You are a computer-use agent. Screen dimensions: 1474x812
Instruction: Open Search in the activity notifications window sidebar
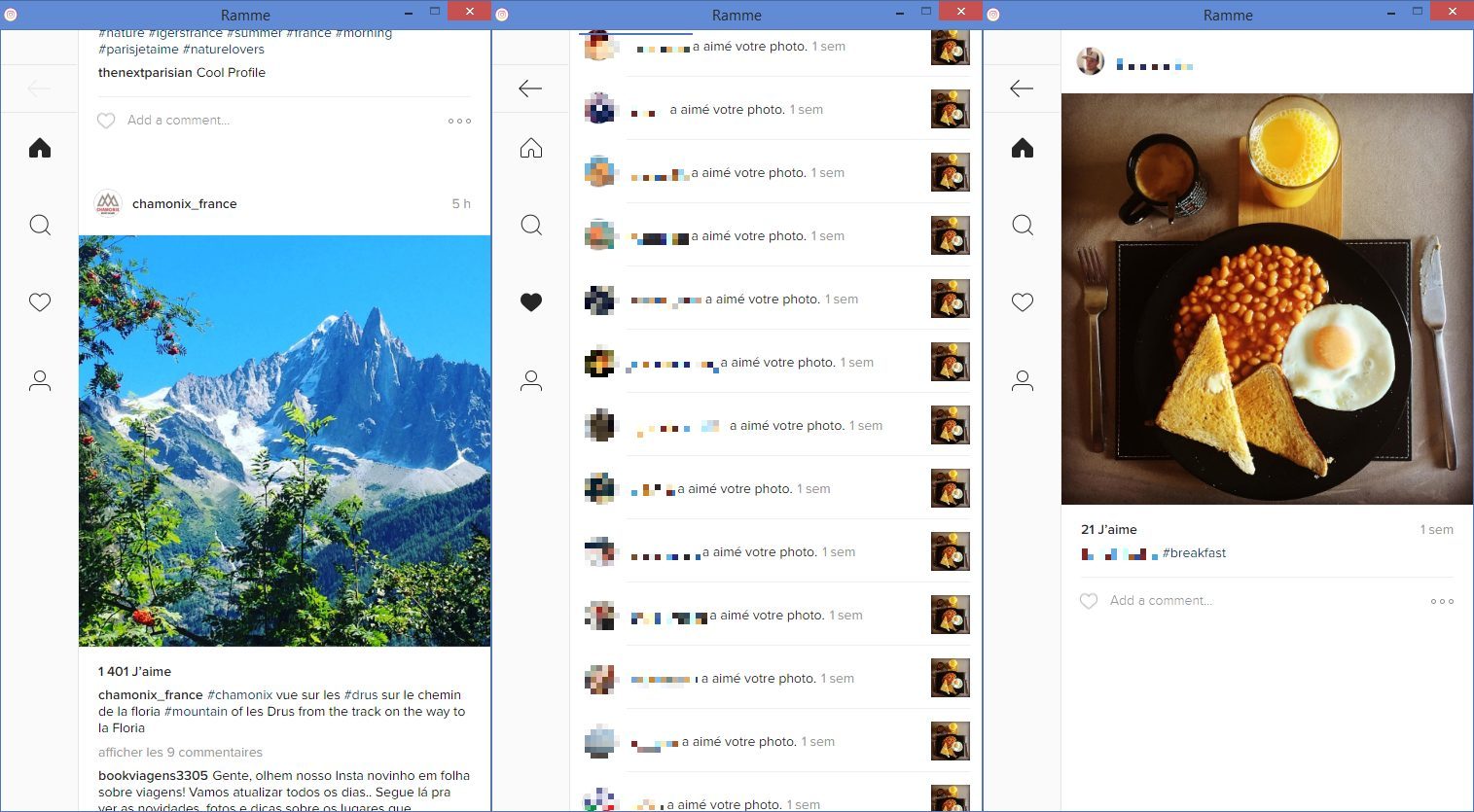[531, 226]
